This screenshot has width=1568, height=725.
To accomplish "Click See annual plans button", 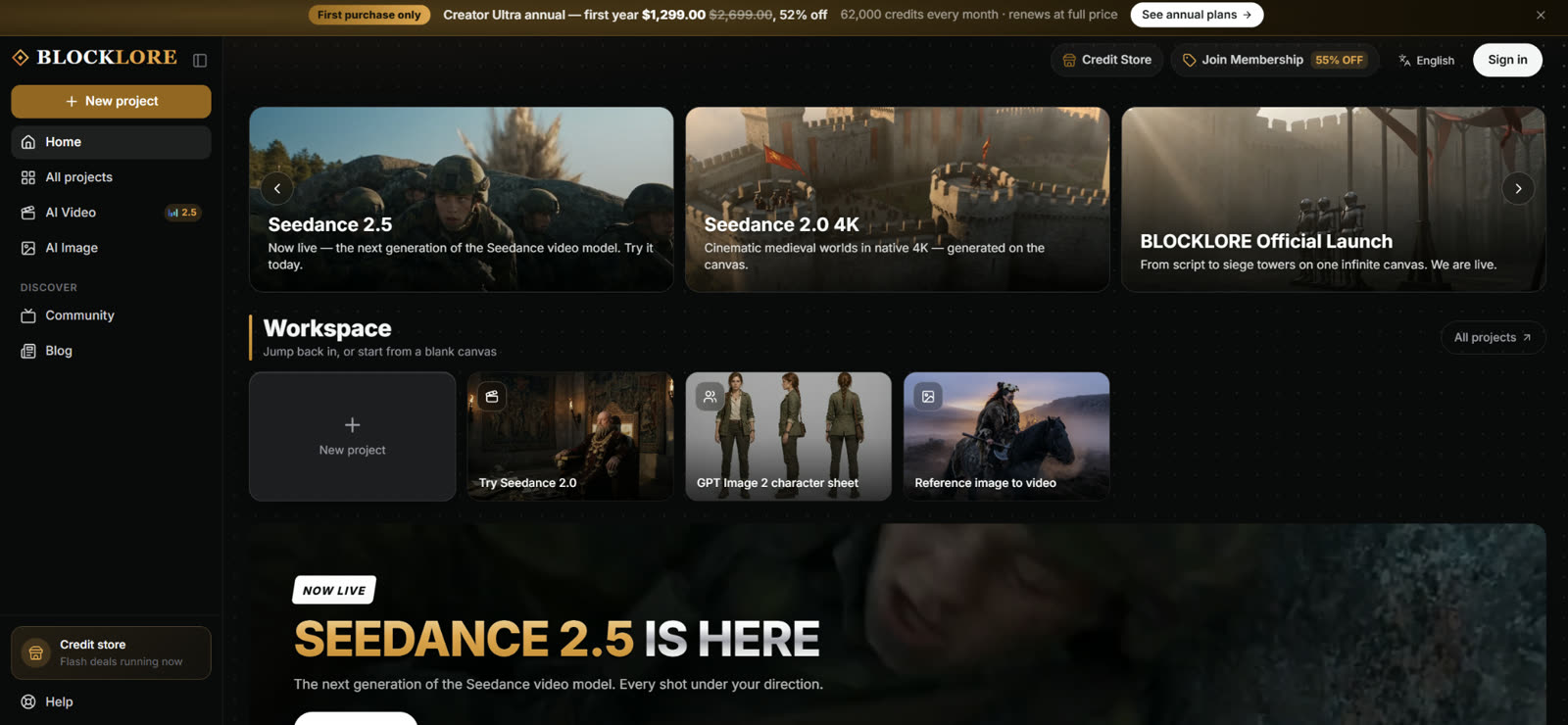I will pos(1197,15).
